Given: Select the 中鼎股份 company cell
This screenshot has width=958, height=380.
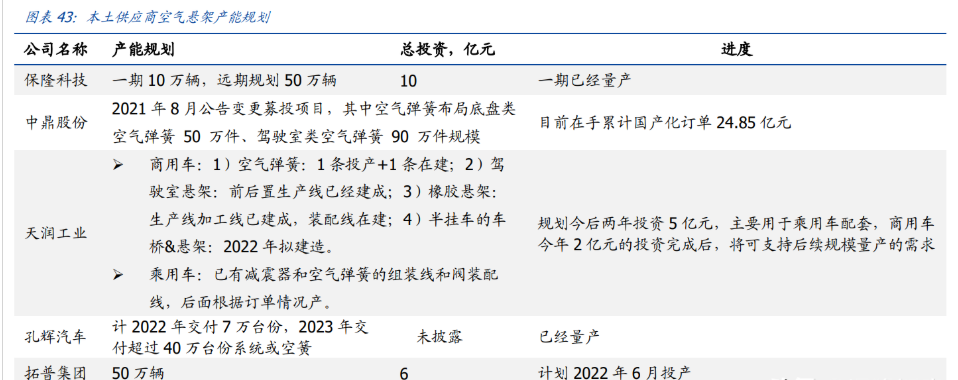Looking at the screenshot, I should (x=56, y=123).
